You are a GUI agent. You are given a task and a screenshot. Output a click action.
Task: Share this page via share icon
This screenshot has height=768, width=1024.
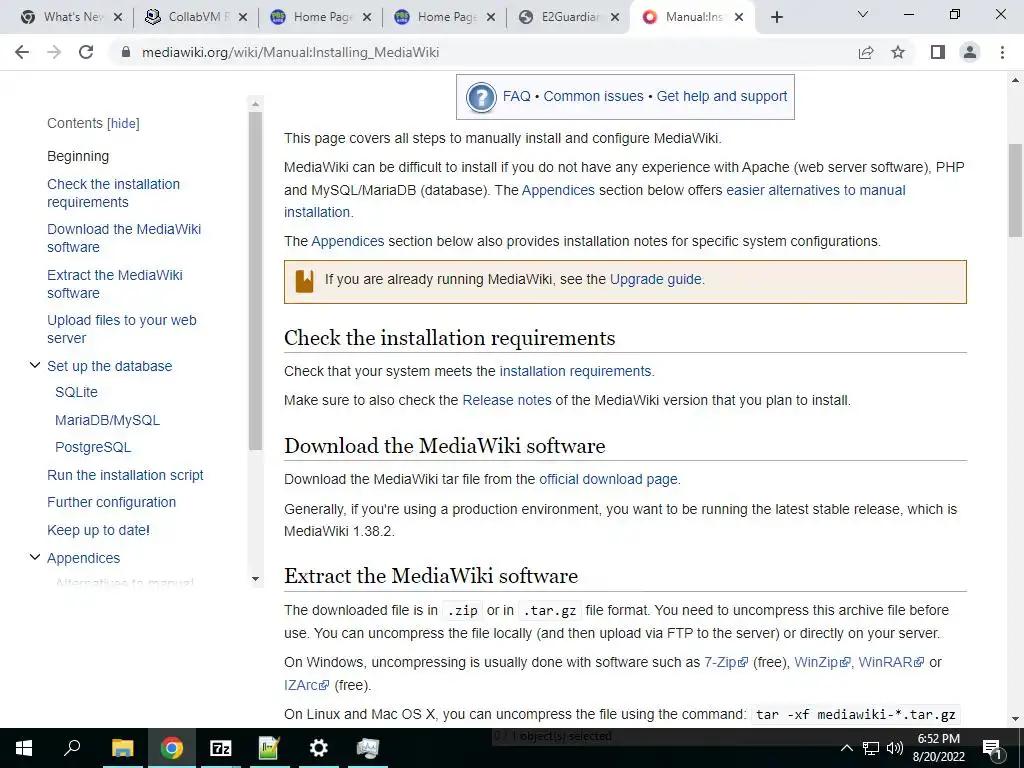(866, 52)
